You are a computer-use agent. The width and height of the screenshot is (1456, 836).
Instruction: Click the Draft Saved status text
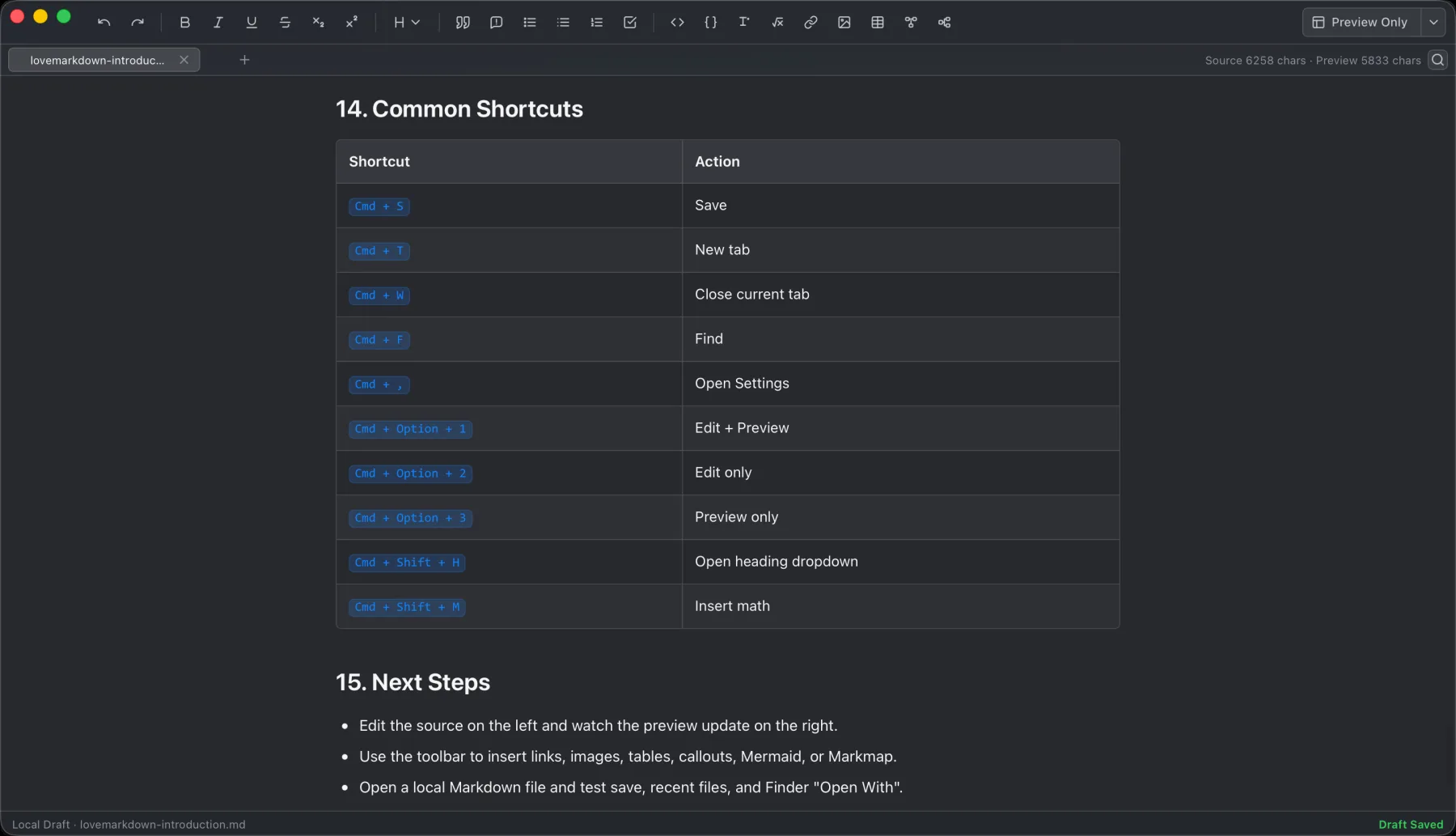pyautogui.click(x=1411, y=825)
